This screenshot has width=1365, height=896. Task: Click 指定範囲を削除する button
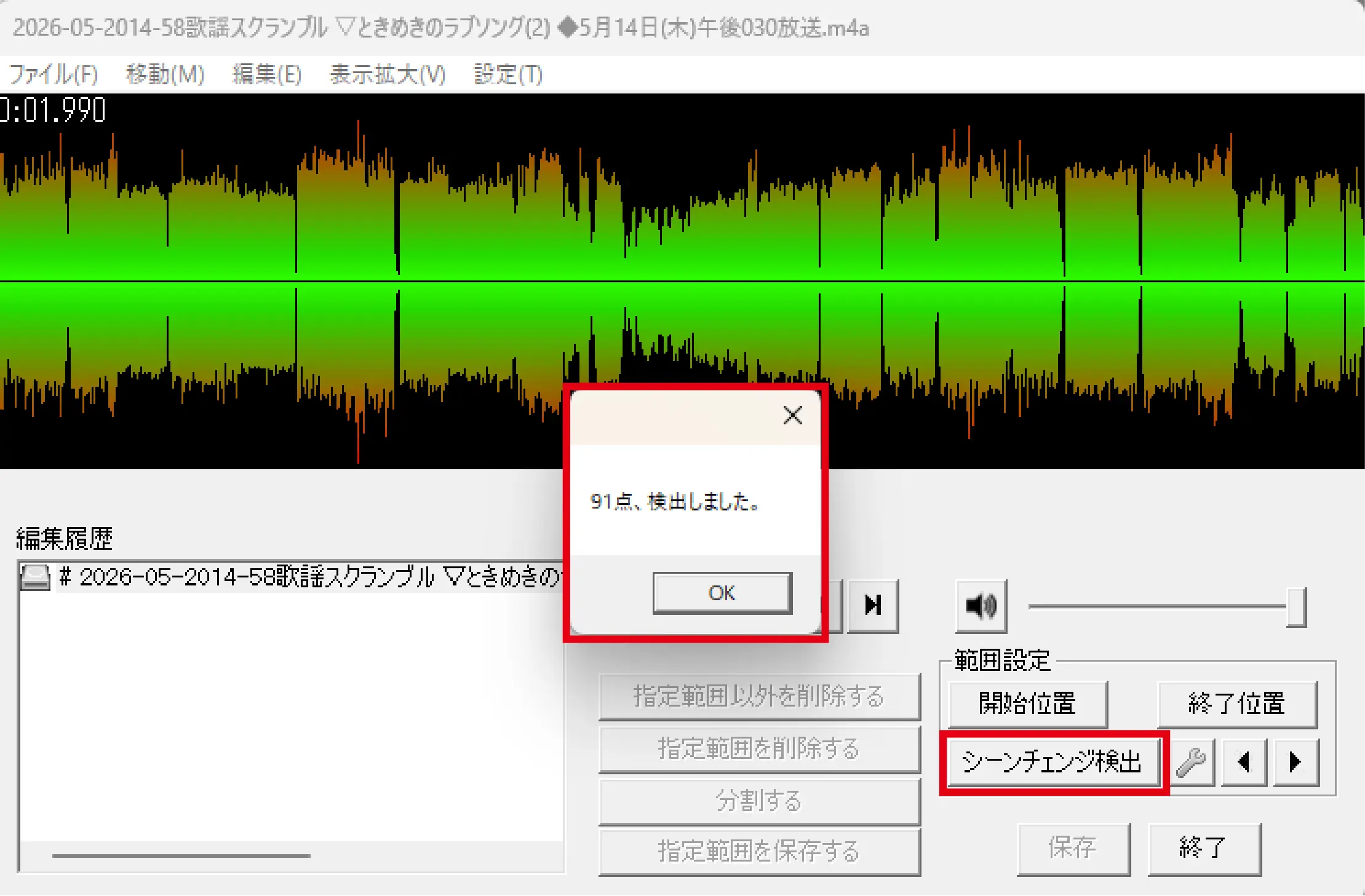point(759,749)
